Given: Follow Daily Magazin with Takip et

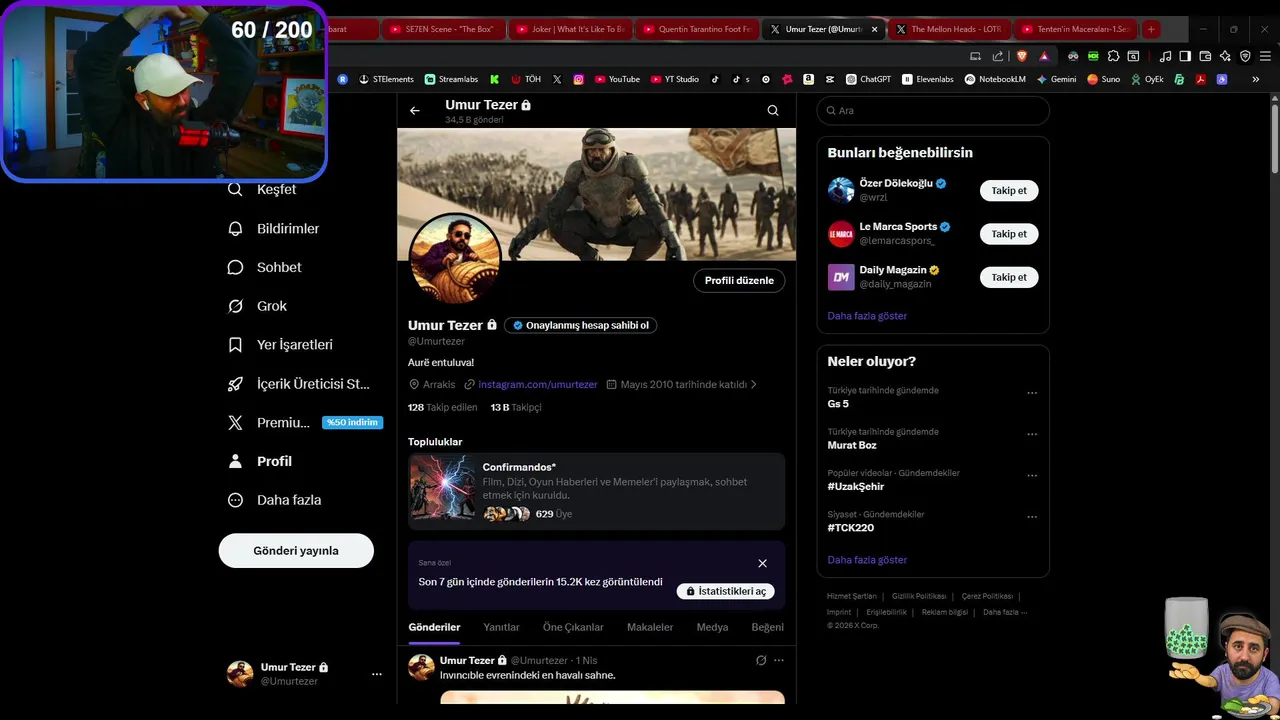Looking at the screenshot, I should coord(1009,277).
